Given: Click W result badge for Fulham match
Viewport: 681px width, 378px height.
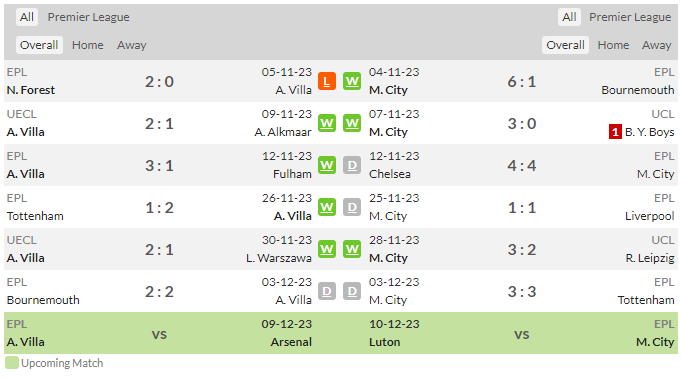Looking at the screenshot, I should (327, 166).
